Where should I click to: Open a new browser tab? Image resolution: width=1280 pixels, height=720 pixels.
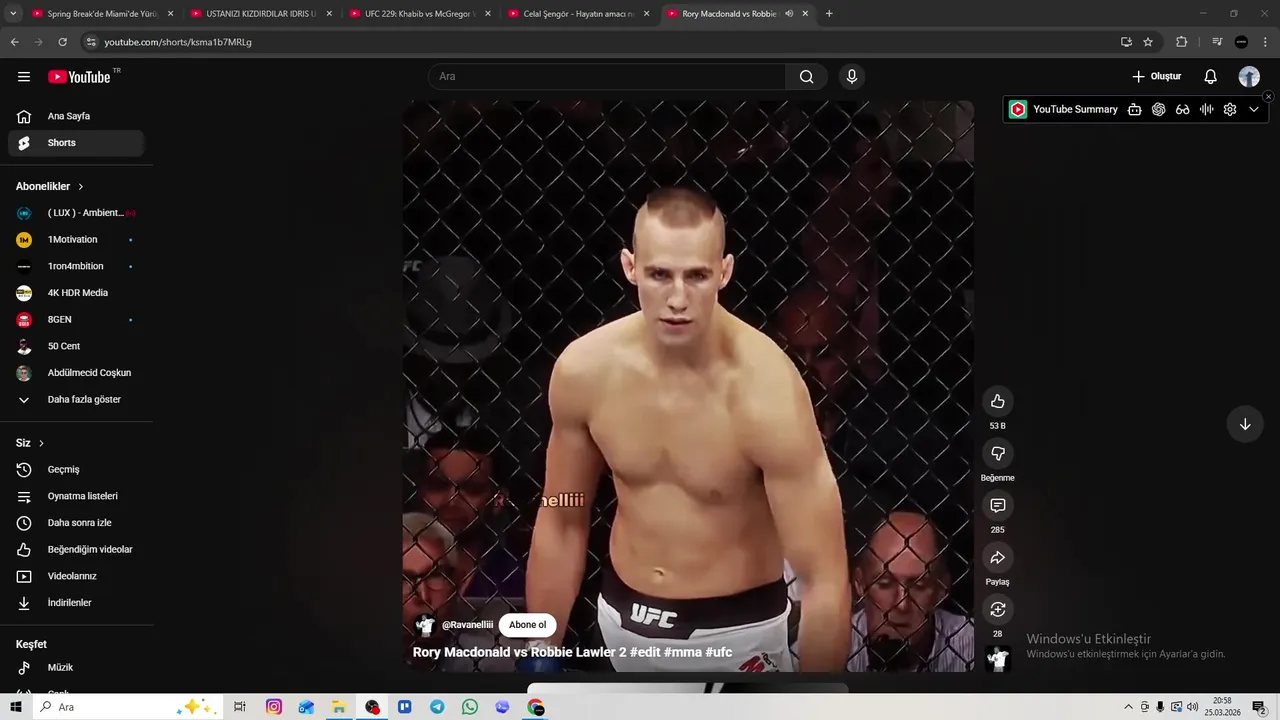point(829,14)
